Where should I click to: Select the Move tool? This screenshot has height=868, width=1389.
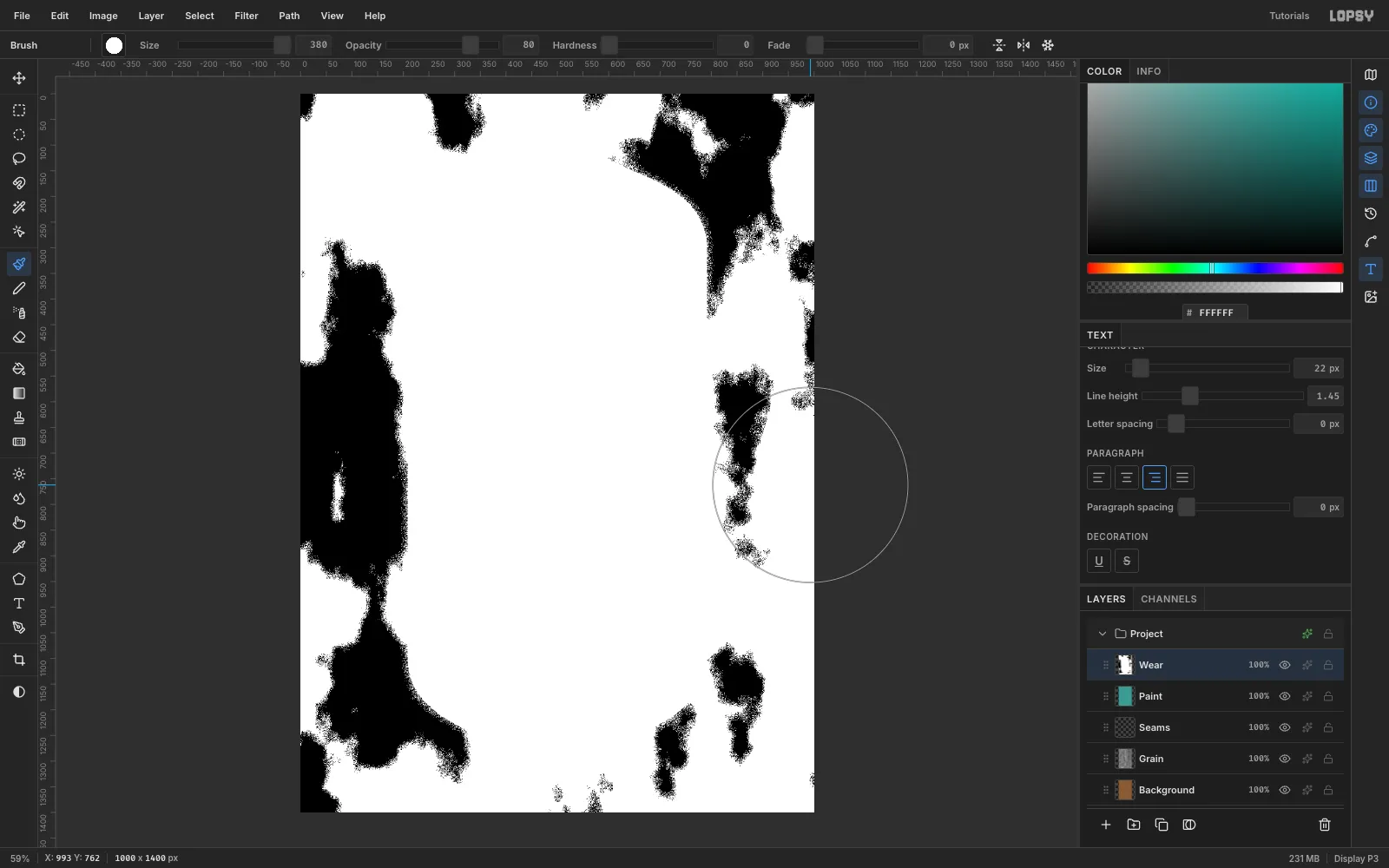[19, 78]
